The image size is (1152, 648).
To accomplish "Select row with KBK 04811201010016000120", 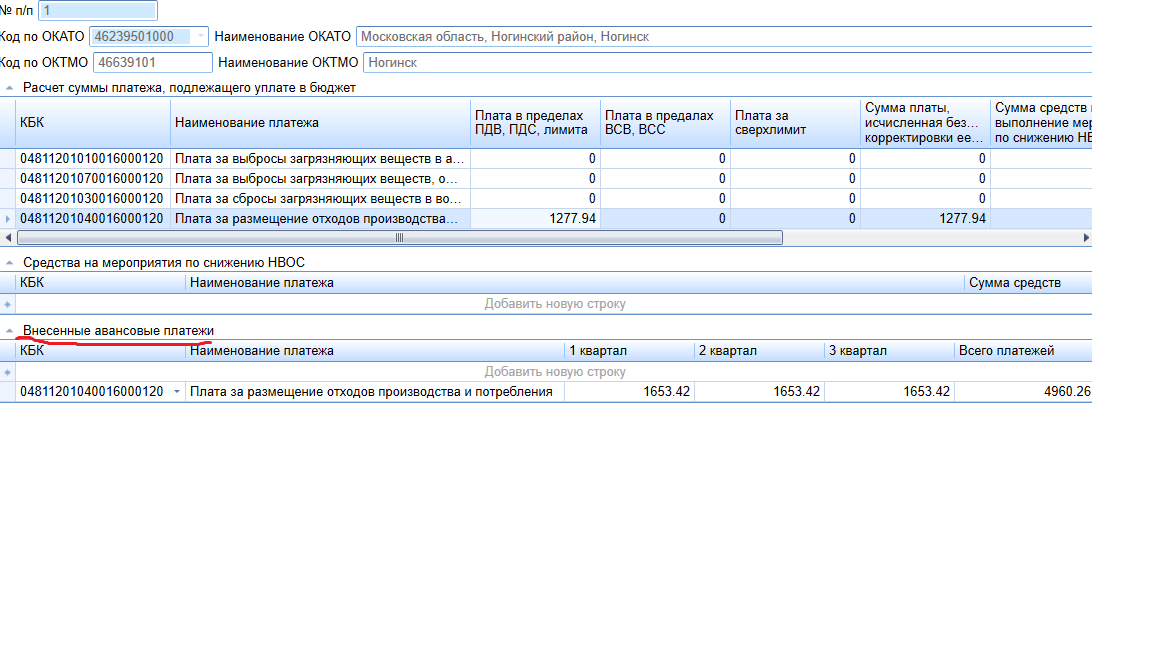I will [91, 158].
